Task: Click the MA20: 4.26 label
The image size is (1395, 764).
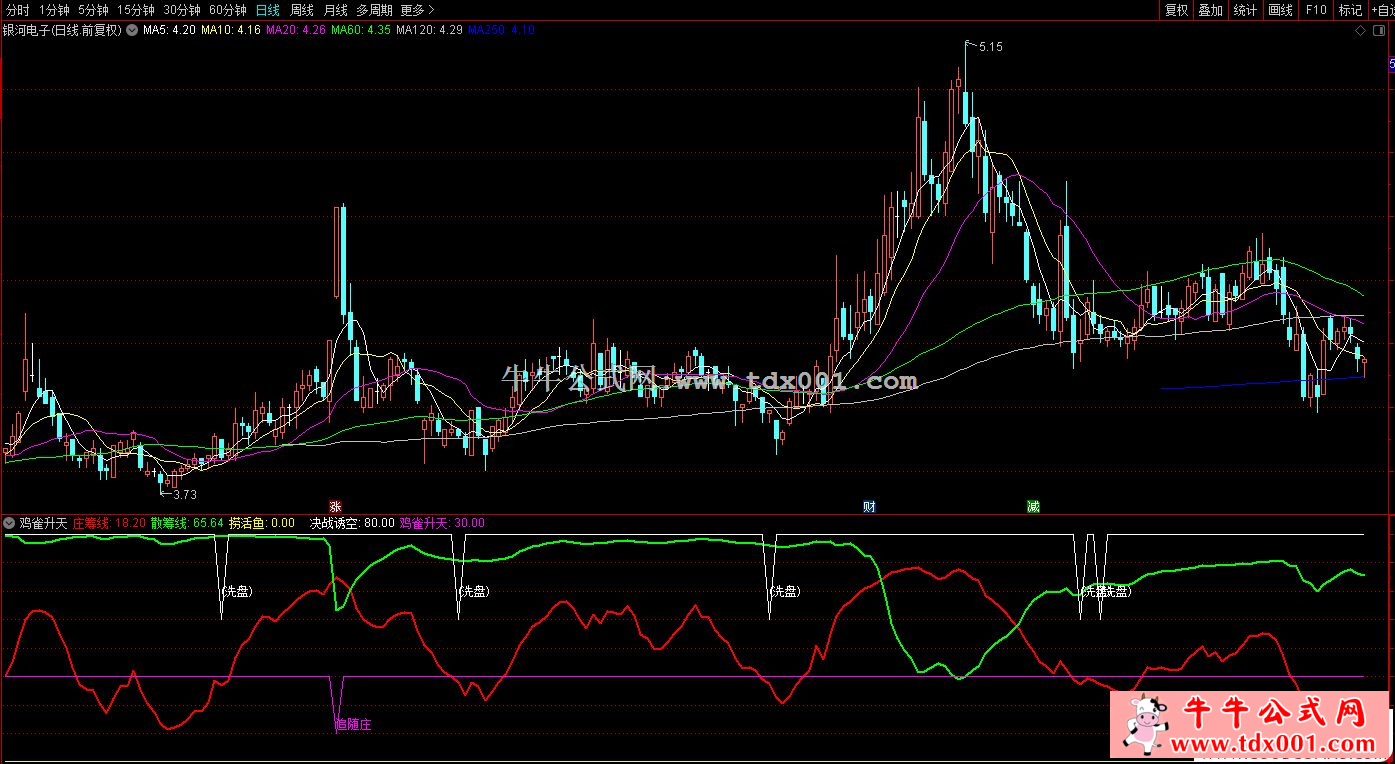Action: pos(296,30)
